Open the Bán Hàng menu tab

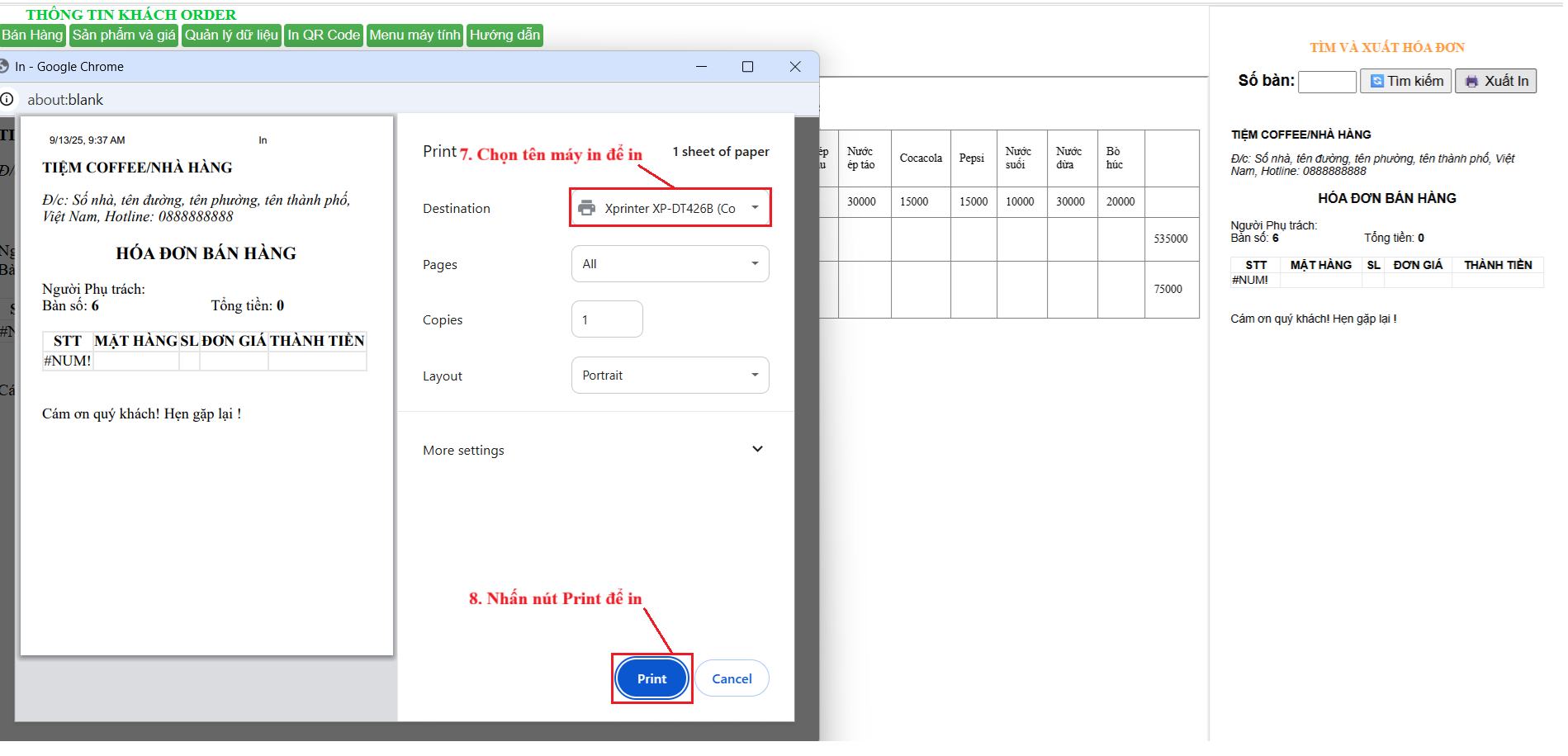click(x=32, y=35)
